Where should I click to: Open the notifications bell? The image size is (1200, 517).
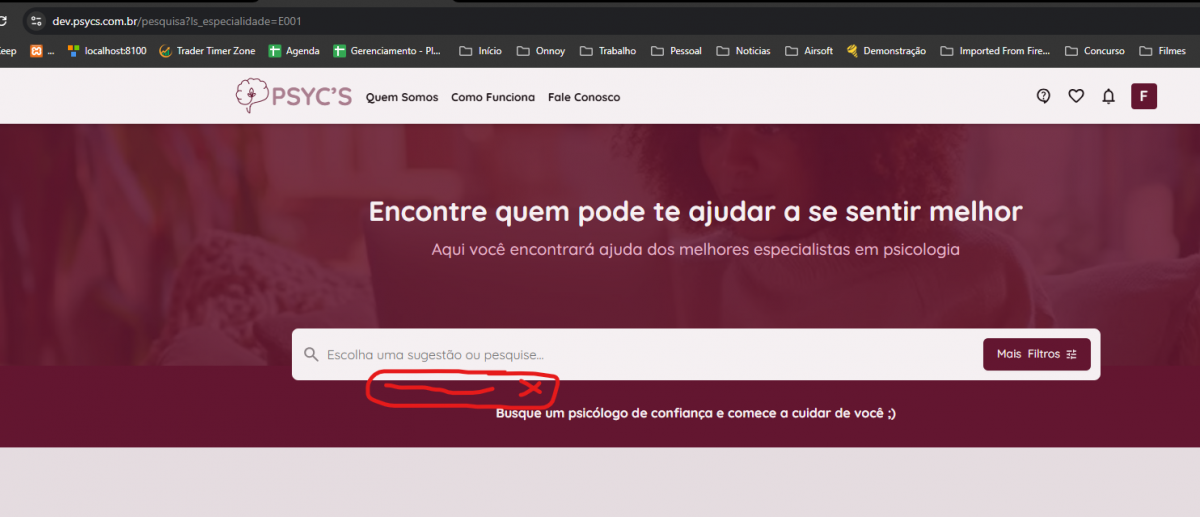pyautogui.click(x=1108, y=96)
